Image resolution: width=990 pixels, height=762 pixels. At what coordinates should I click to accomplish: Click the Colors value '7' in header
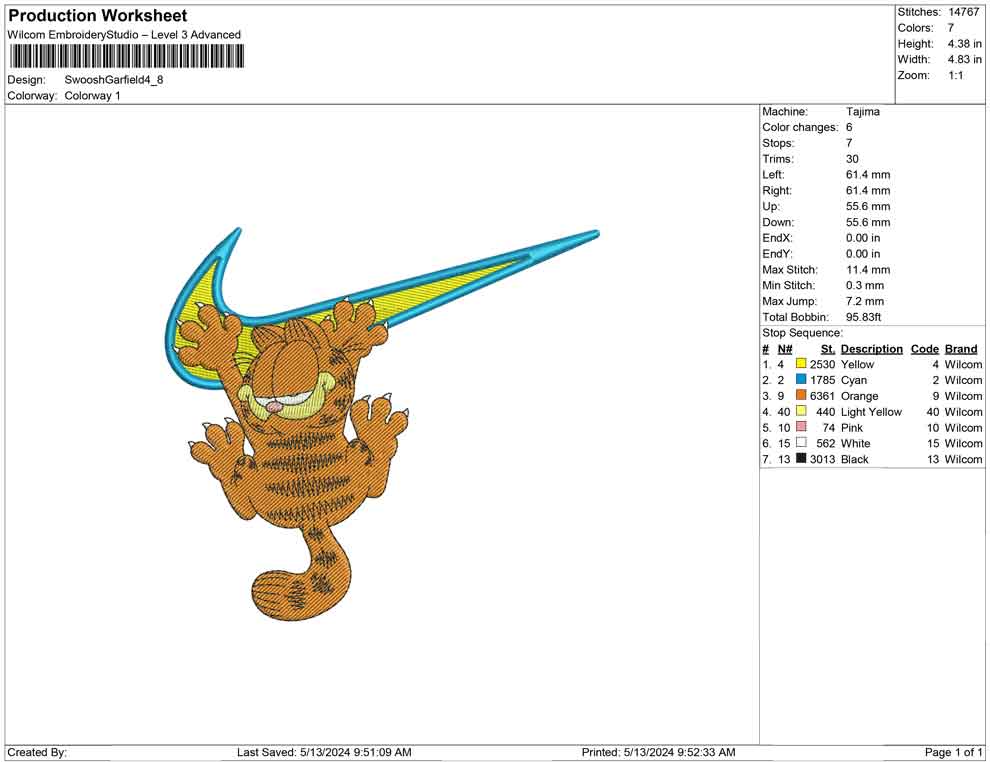click(x=951, y=28)
